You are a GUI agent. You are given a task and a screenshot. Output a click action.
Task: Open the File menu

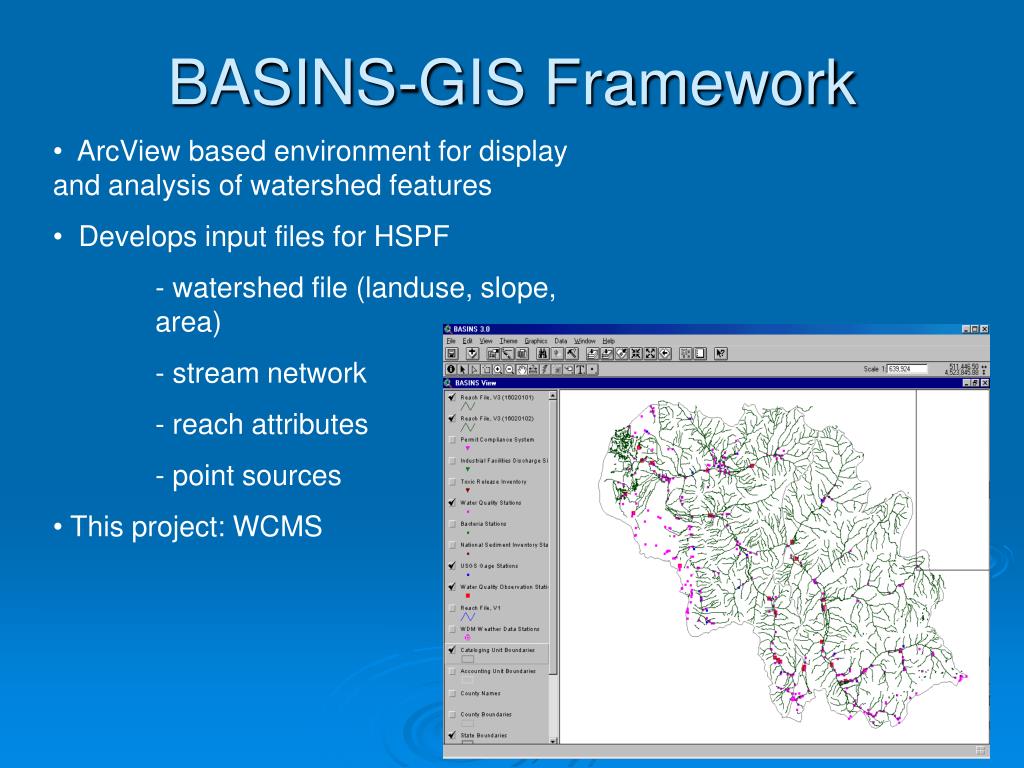coord(451,341)
